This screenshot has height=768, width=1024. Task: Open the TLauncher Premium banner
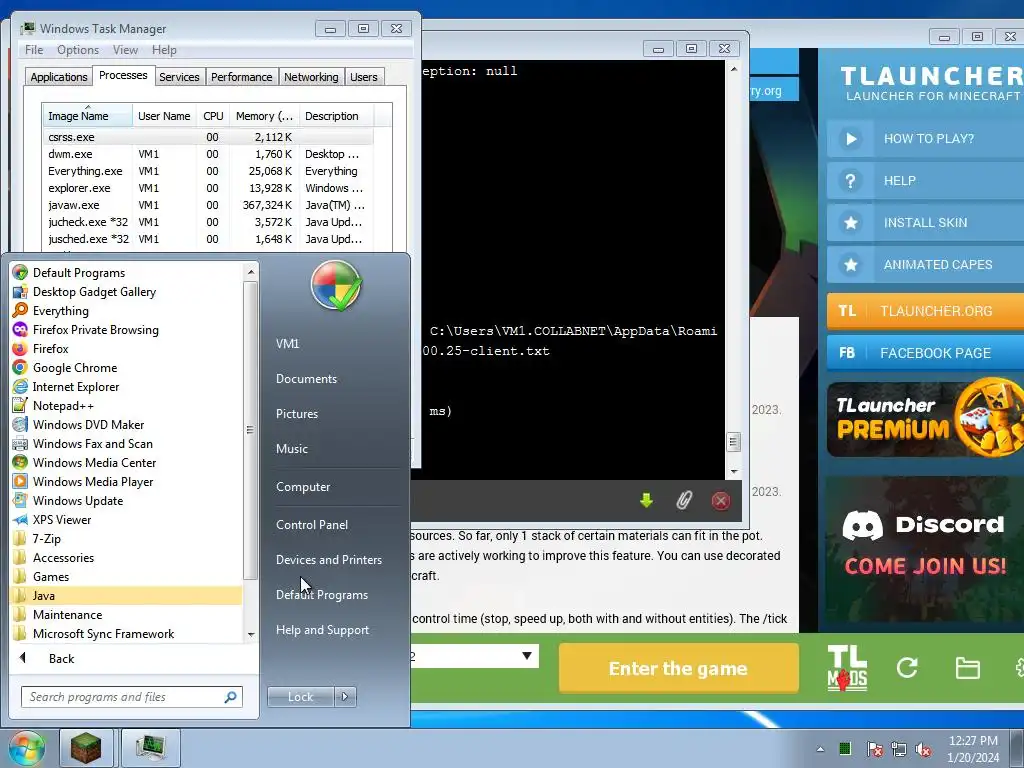point(925,418)
